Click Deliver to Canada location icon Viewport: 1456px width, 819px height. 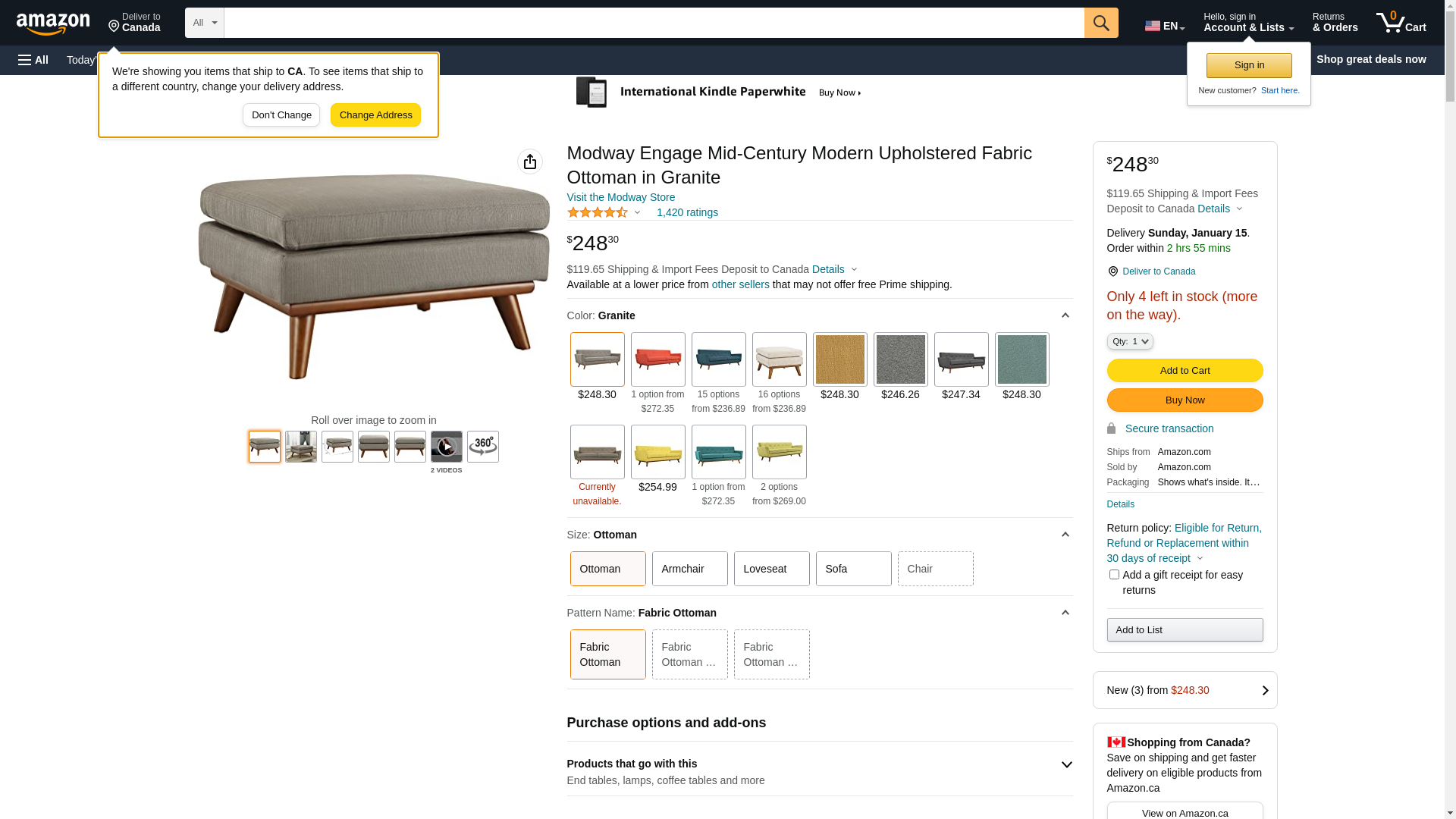pyautogui.click(x=1112, y=271)
